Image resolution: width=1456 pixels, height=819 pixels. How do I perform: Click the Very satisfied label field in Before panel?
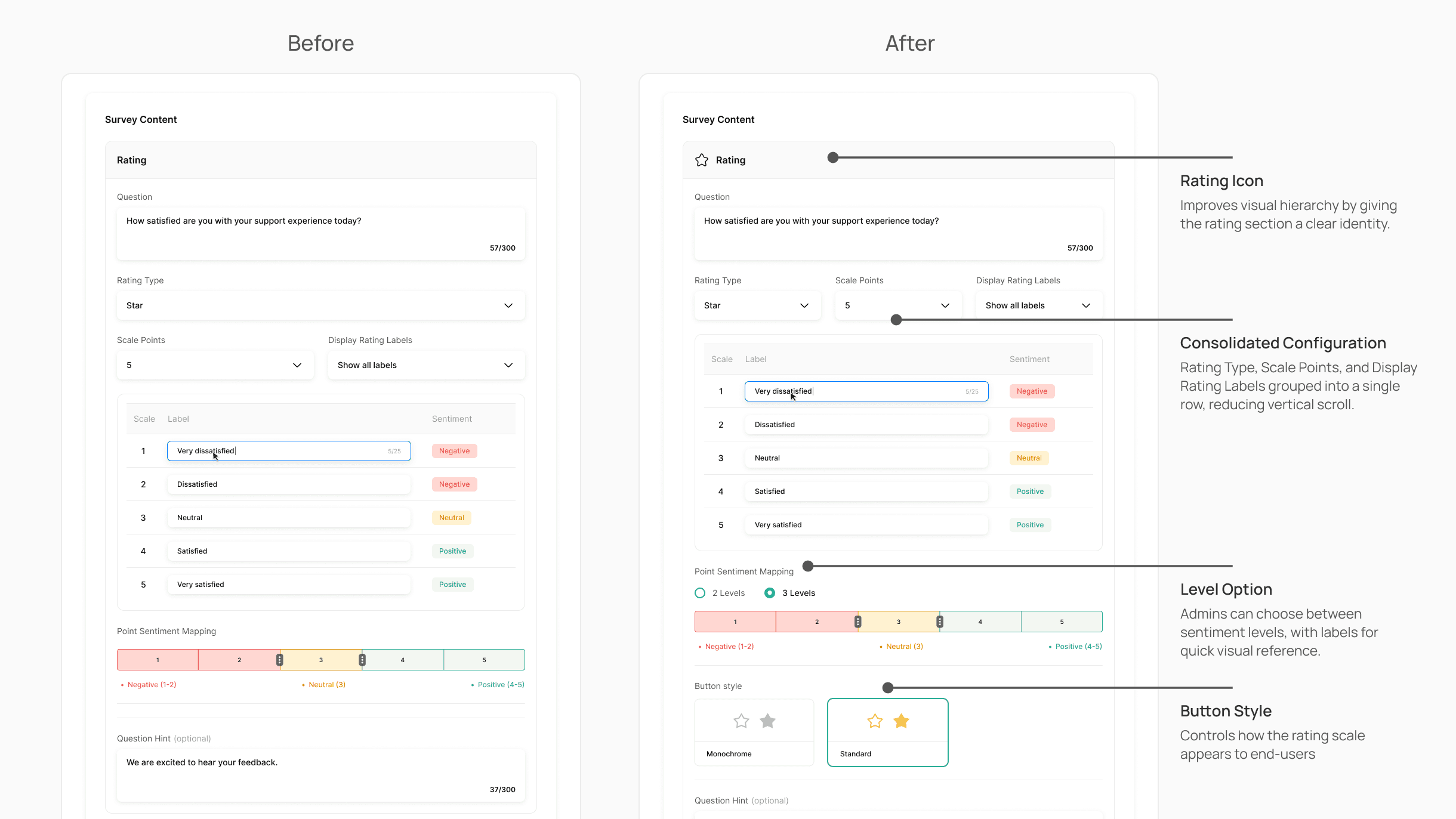[289, 585]
